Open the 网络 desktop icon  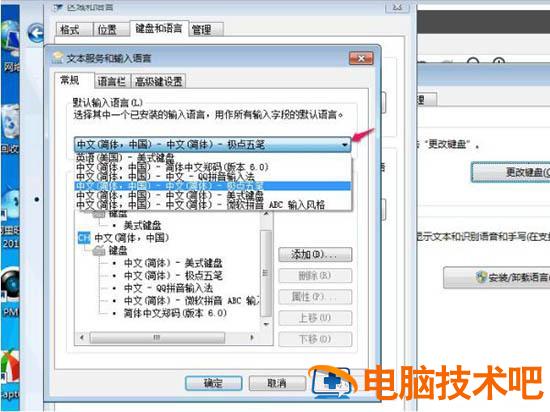coord(10,47)
